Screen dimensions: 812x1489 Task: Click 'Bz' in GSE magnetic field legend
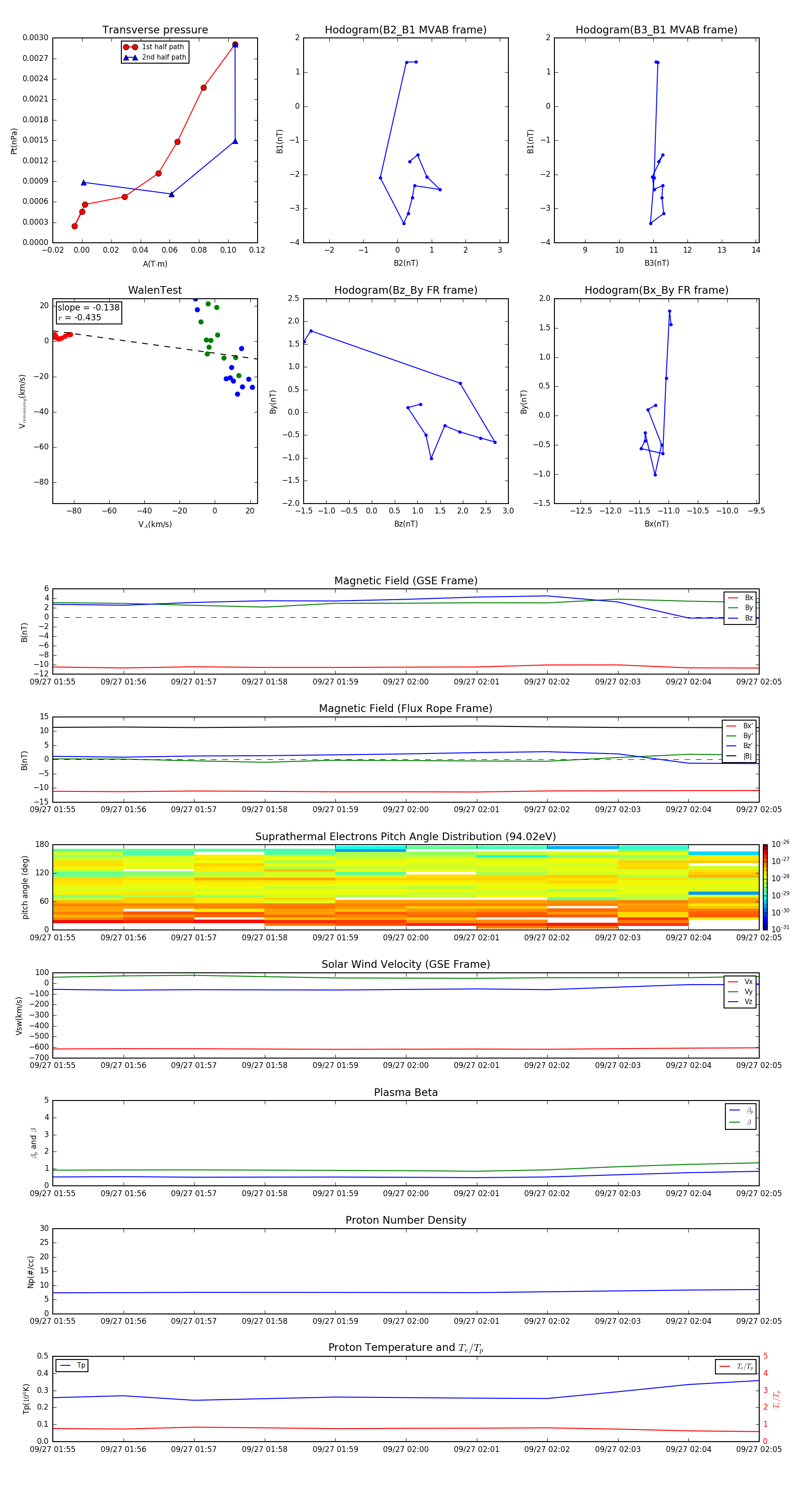740,618
